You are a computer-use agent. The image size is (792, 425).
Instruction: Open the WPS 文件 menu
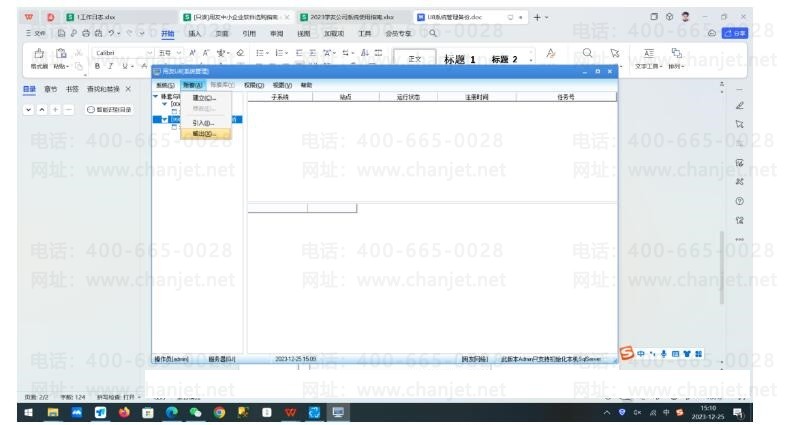(36, 33)
